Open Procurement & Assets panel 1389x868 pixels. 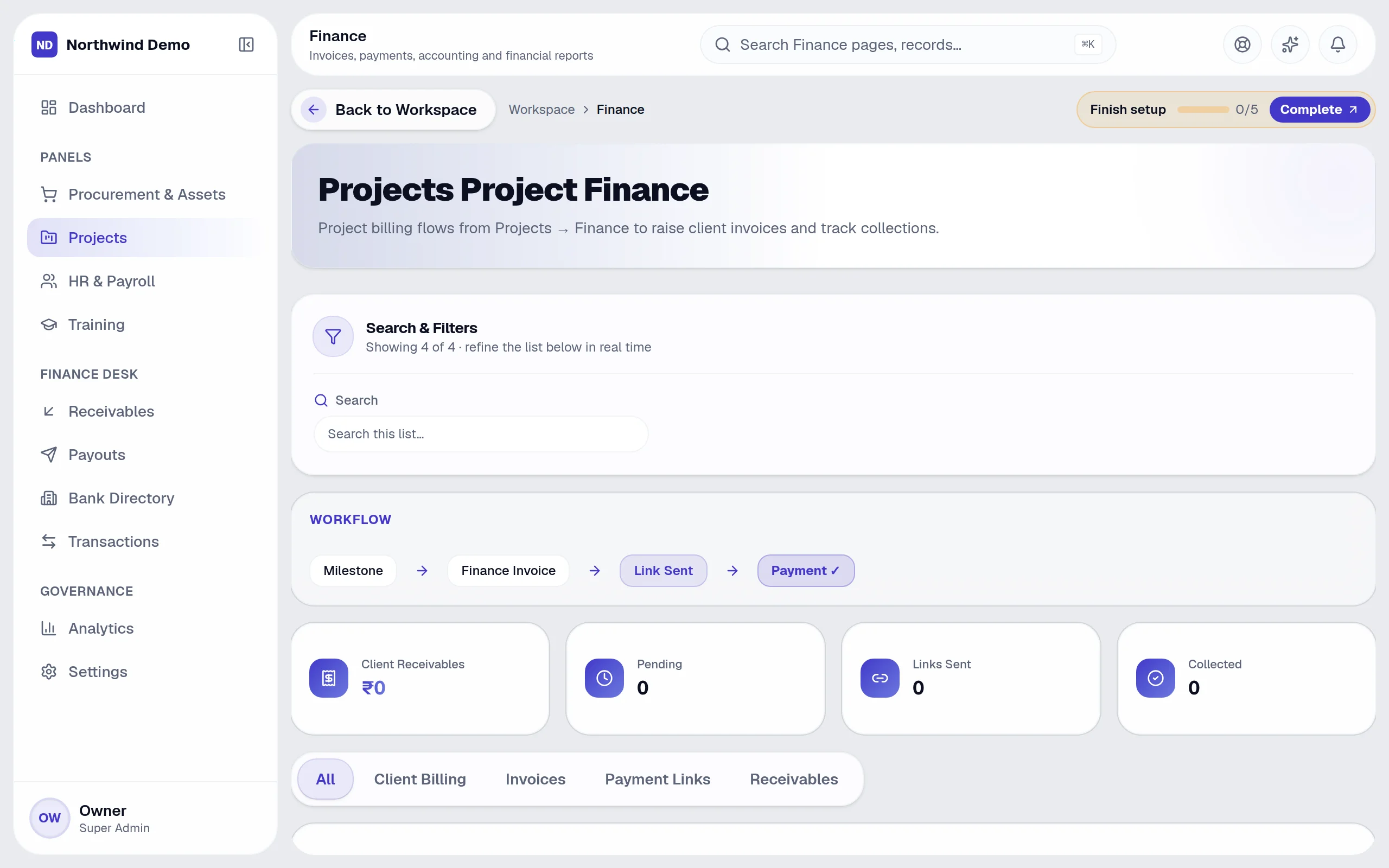[x=144, y=194]
